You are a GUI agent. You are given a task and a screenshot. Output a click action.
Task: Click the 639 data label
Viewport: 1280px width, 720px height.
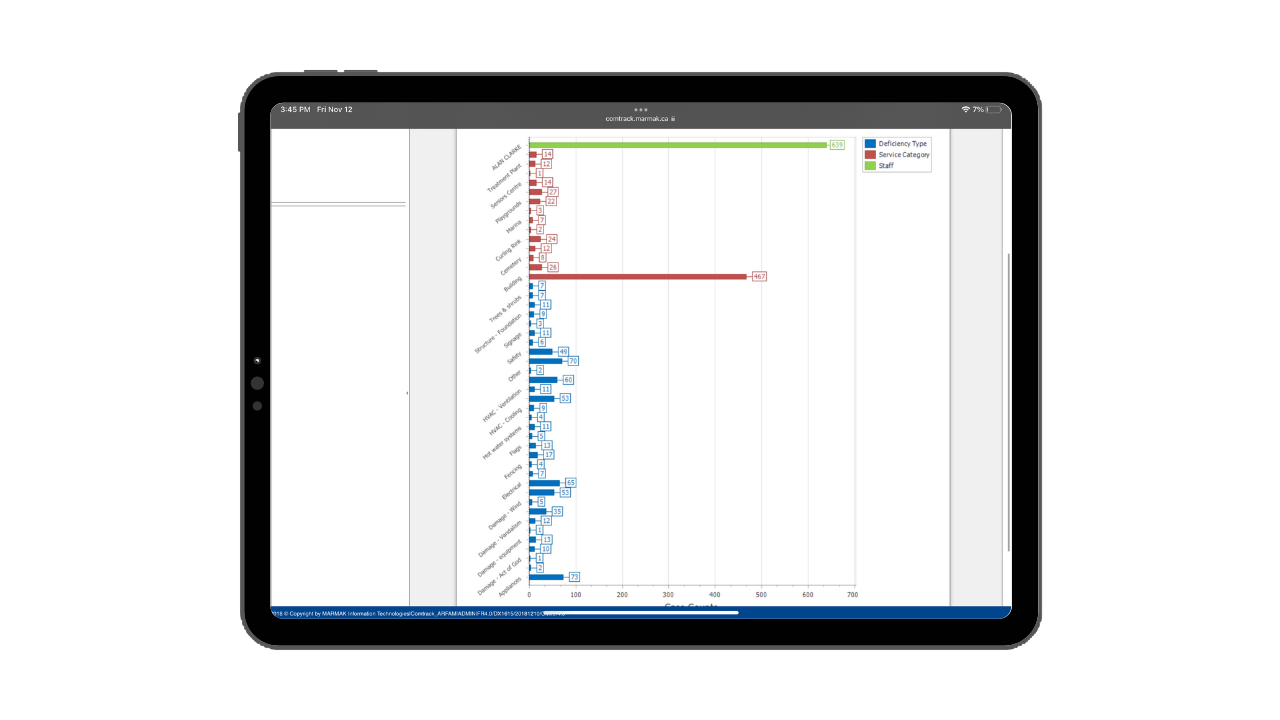(x=838, y=145)
